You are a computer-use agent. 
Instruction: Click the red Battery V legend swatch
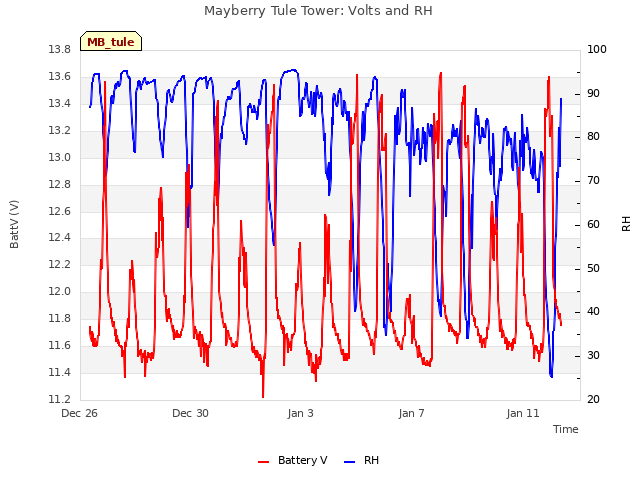tap(264, 461)
